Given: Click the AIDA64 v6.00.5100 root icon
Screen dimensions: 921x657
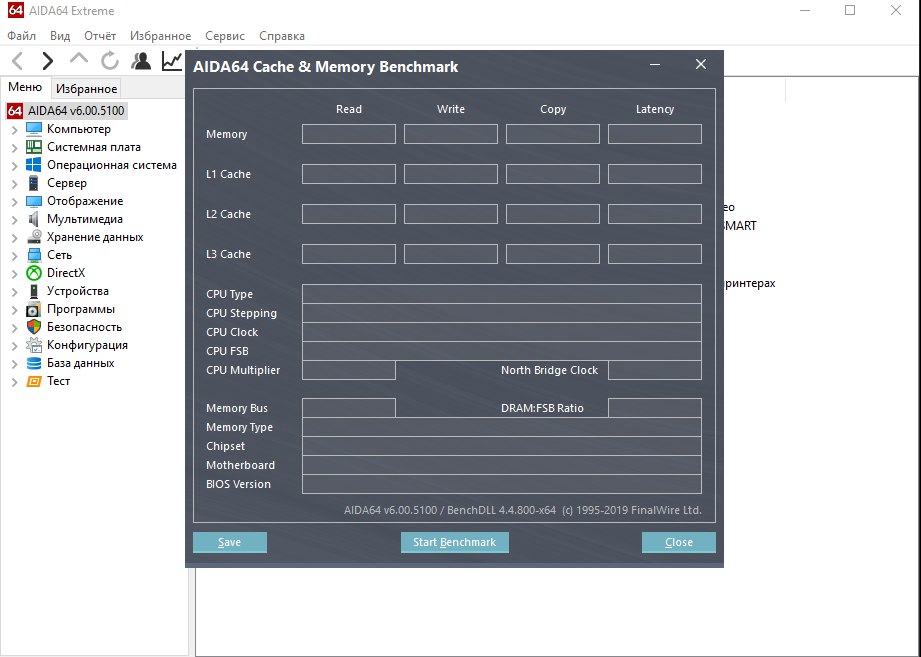Looking at the screenshot, I should click(x=15, y=110).
